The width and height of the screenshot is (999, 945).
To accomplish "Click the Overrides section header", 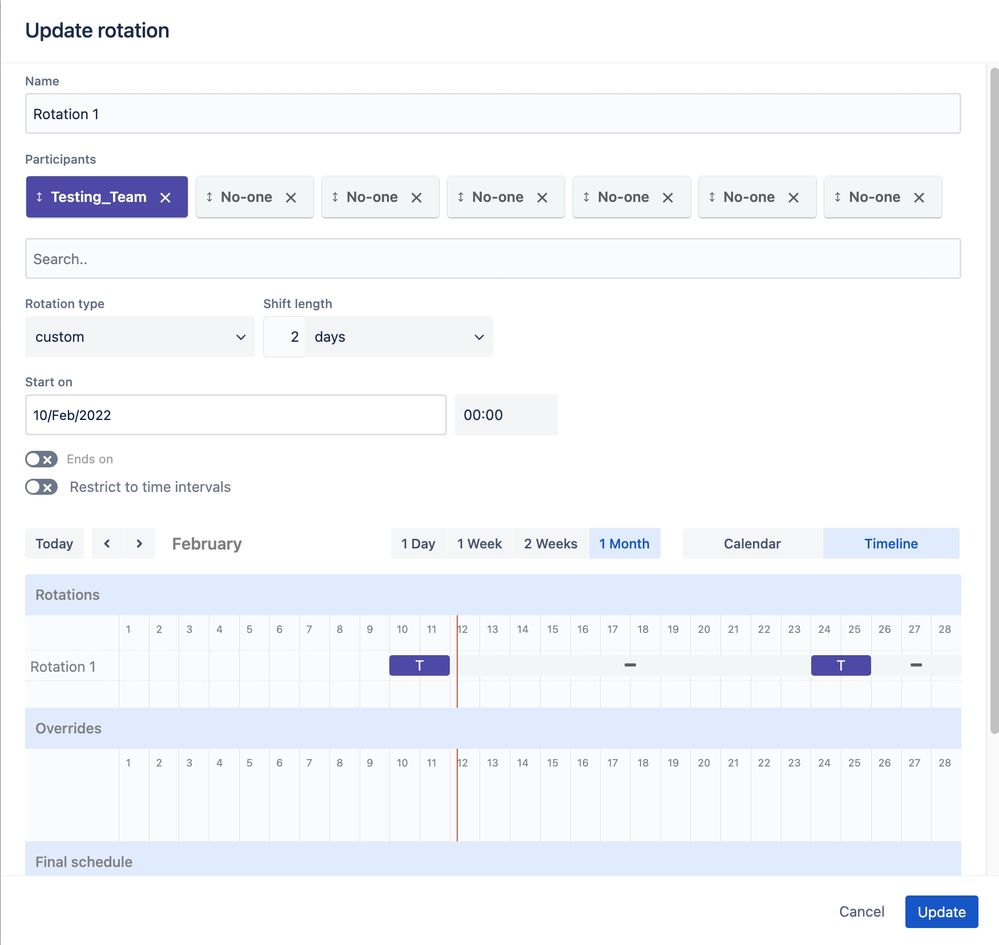I will [x=492, y=728].
